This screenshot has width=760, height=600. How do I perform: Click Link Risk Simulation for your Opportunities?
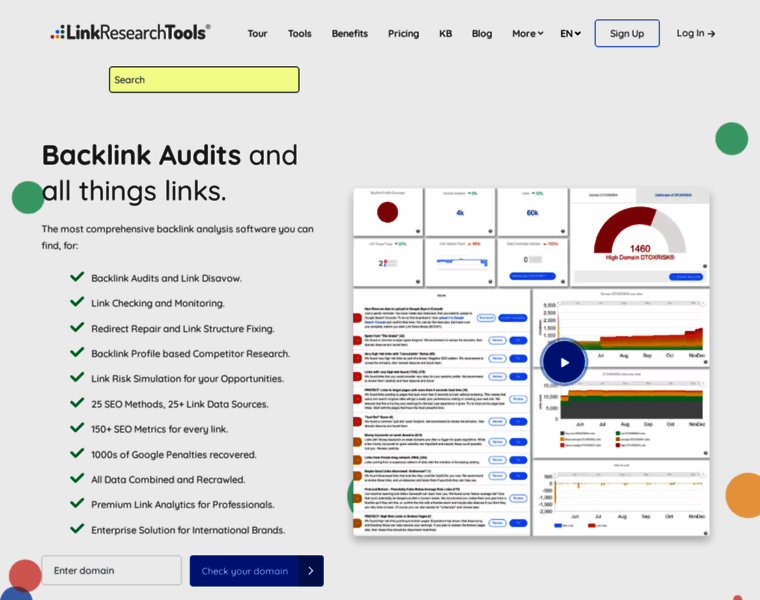tap(188, 379)
